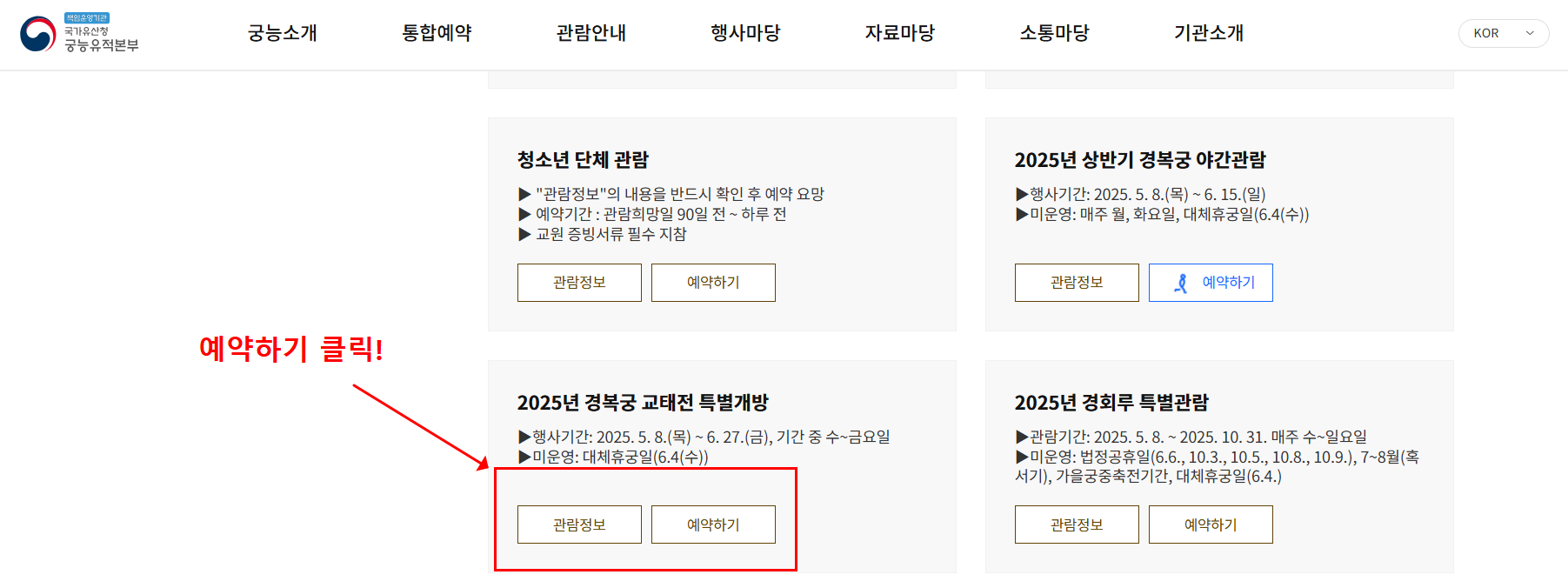Screen dimensions: 1568x588
Task: Click 관람정보 for 청소년 단체 관람
Action: coord(579,282)
